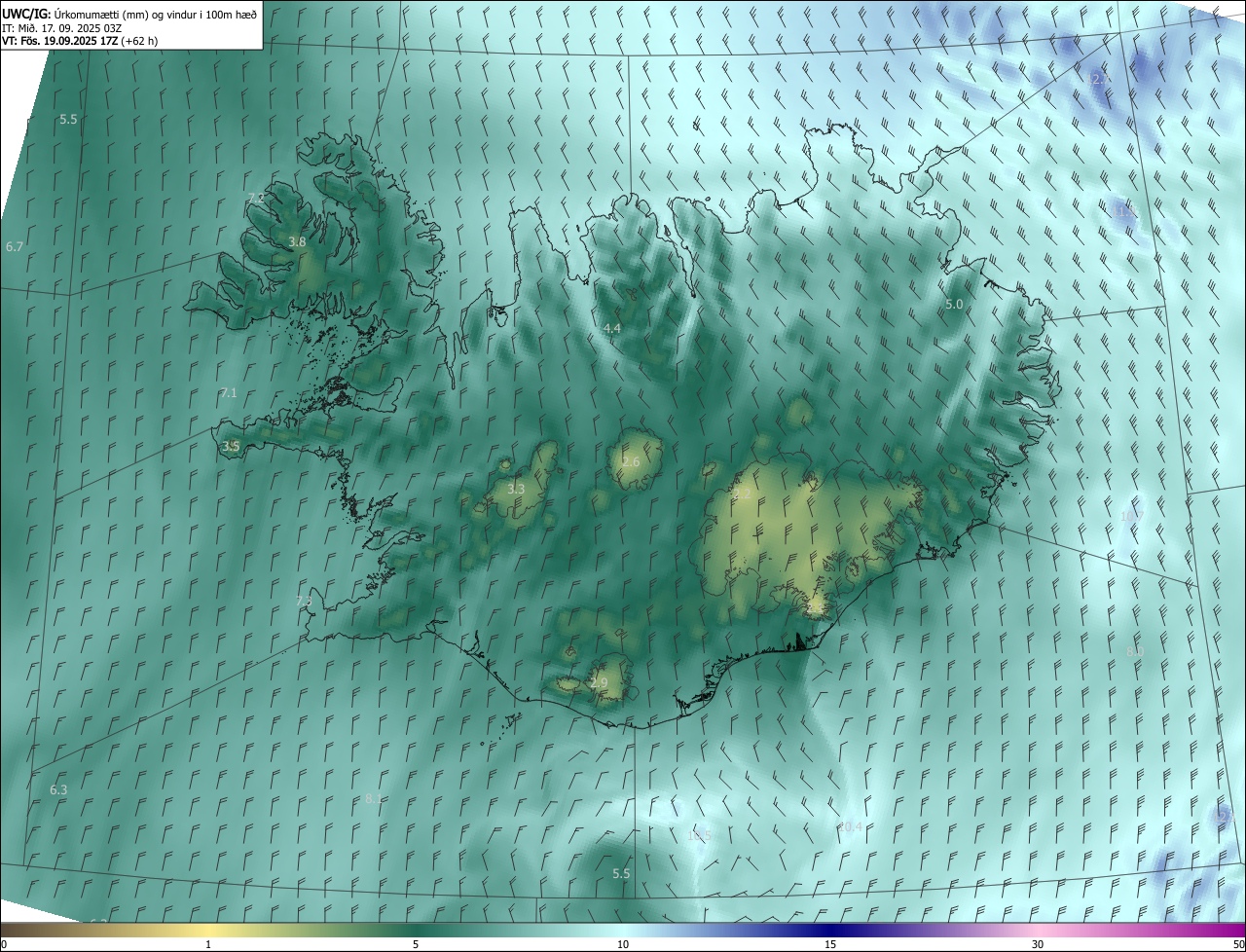The height and width of the screenshot is (952, 1246).
Task: Click the 10.4 value label south-east of Iceland
Action: [850, 826]
